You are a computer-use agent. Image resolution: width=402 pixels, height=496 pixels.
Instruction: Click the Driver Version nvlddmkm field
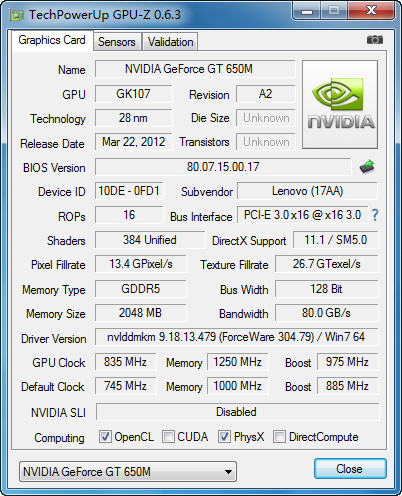click(237, 337)
